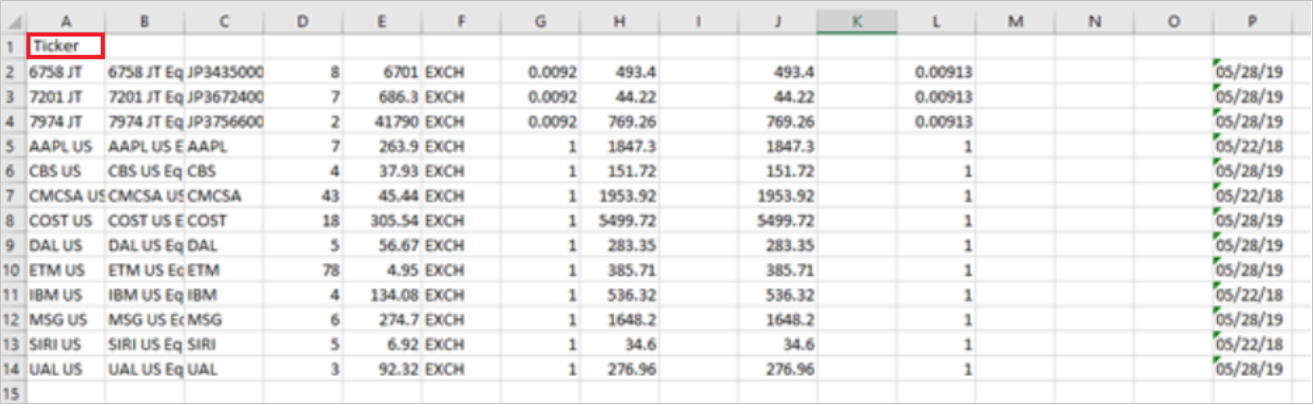Screen dimensions: 1313x404
Task: Click the MSG US cell in column A
Action: [66, 320]
